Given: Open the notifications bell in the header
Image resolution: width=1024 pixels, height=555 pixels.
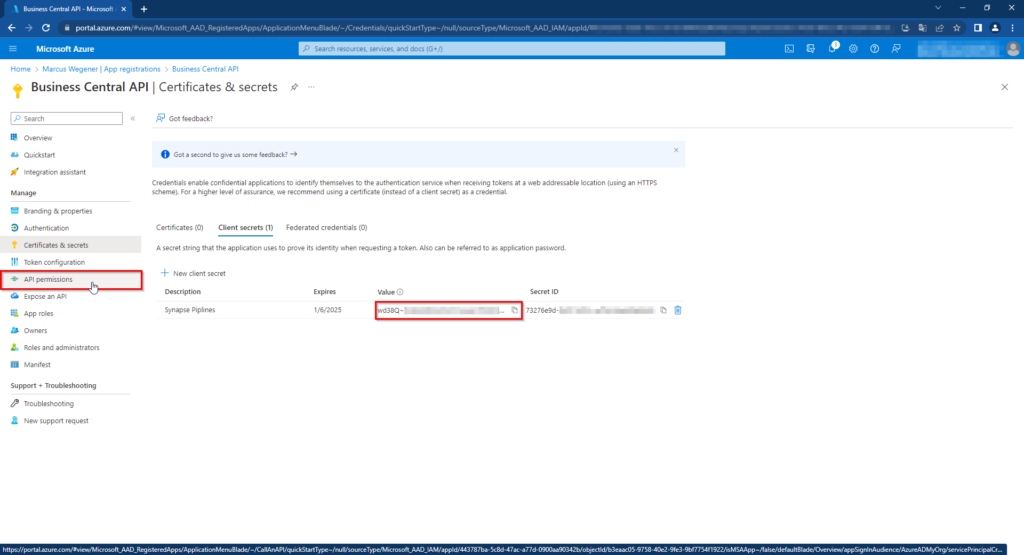Looking at the screenshot, I should 832,48.
